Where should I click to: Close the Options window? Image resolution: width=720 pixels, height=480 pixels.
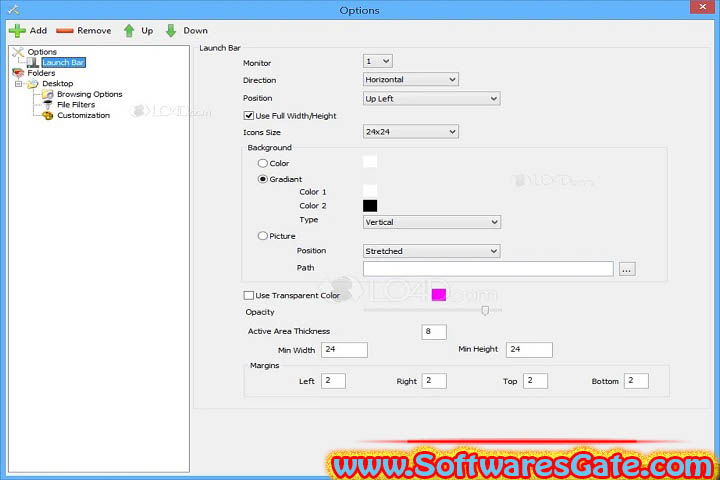point(703,7)
